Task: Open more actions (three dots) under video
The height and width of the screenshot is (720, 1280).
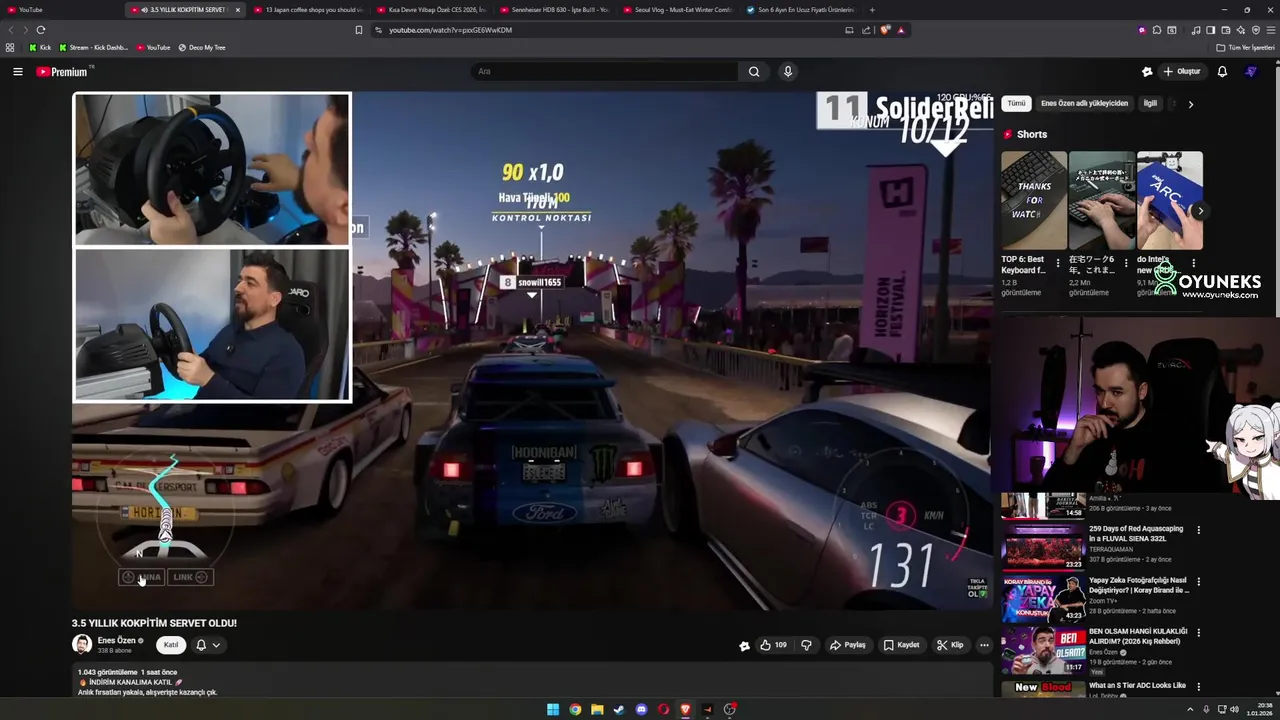Action: (984, 645)
